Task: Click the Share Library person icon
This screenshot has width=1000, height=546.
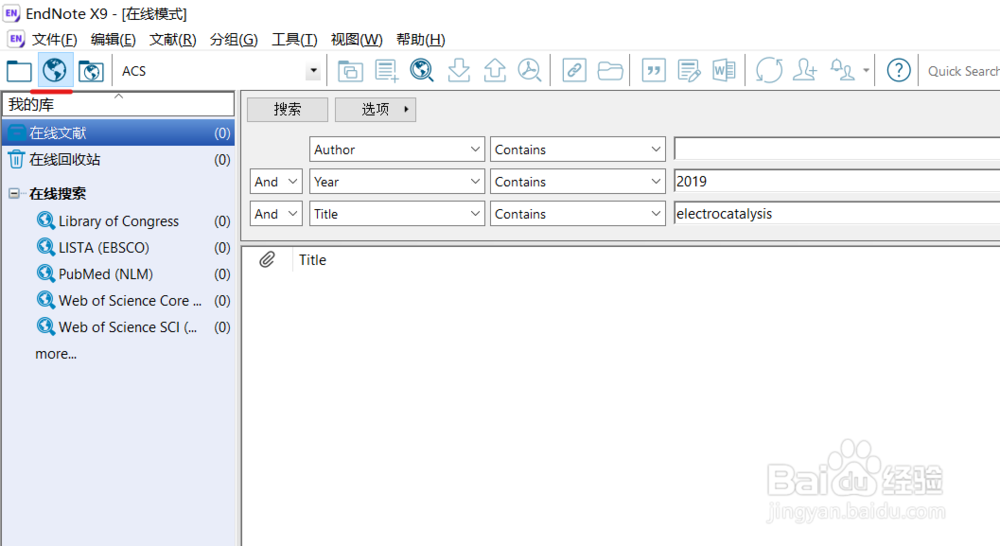Action: point(804,71)
